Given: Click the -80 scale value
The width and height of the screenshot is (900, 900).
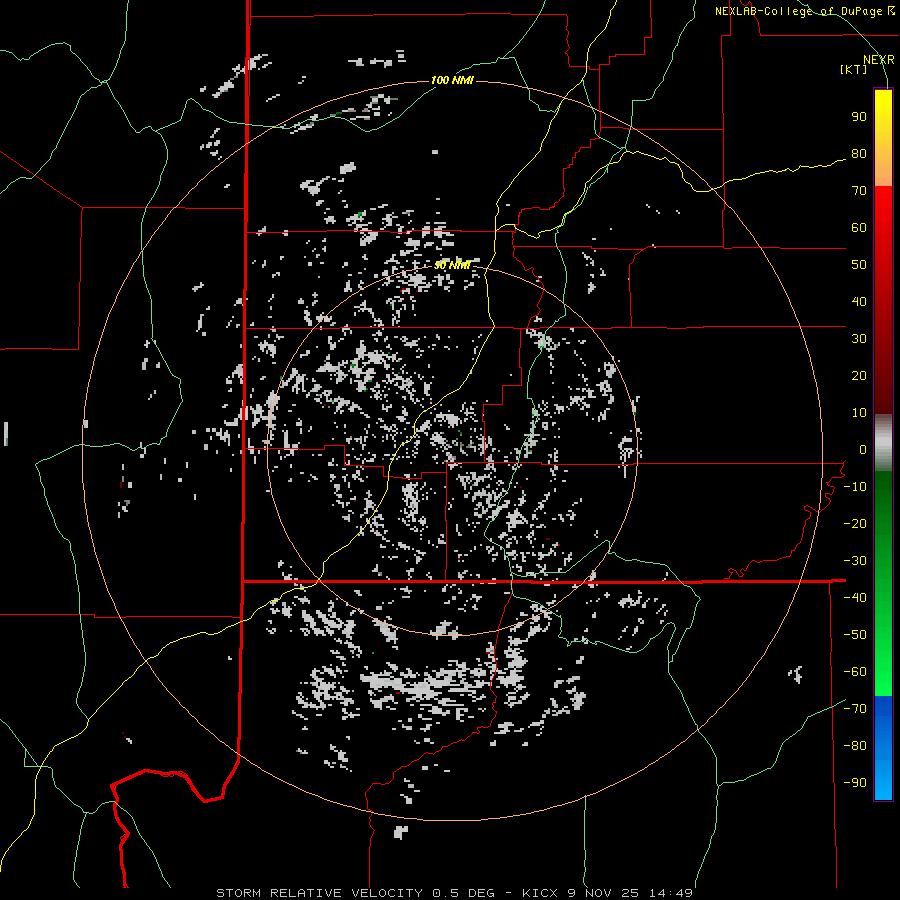Looking at the screenshot, I should 855,746.
